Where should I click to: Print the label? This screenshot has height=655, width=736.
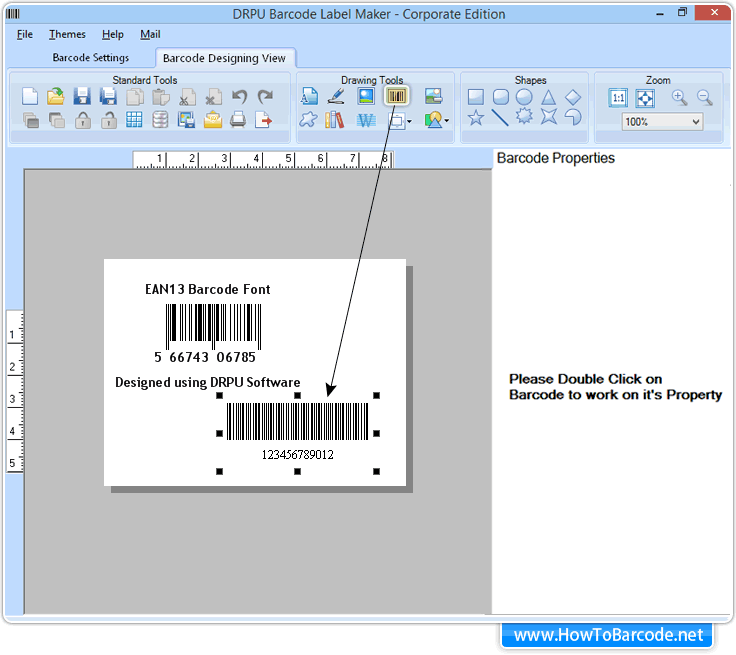coord(238,120)
